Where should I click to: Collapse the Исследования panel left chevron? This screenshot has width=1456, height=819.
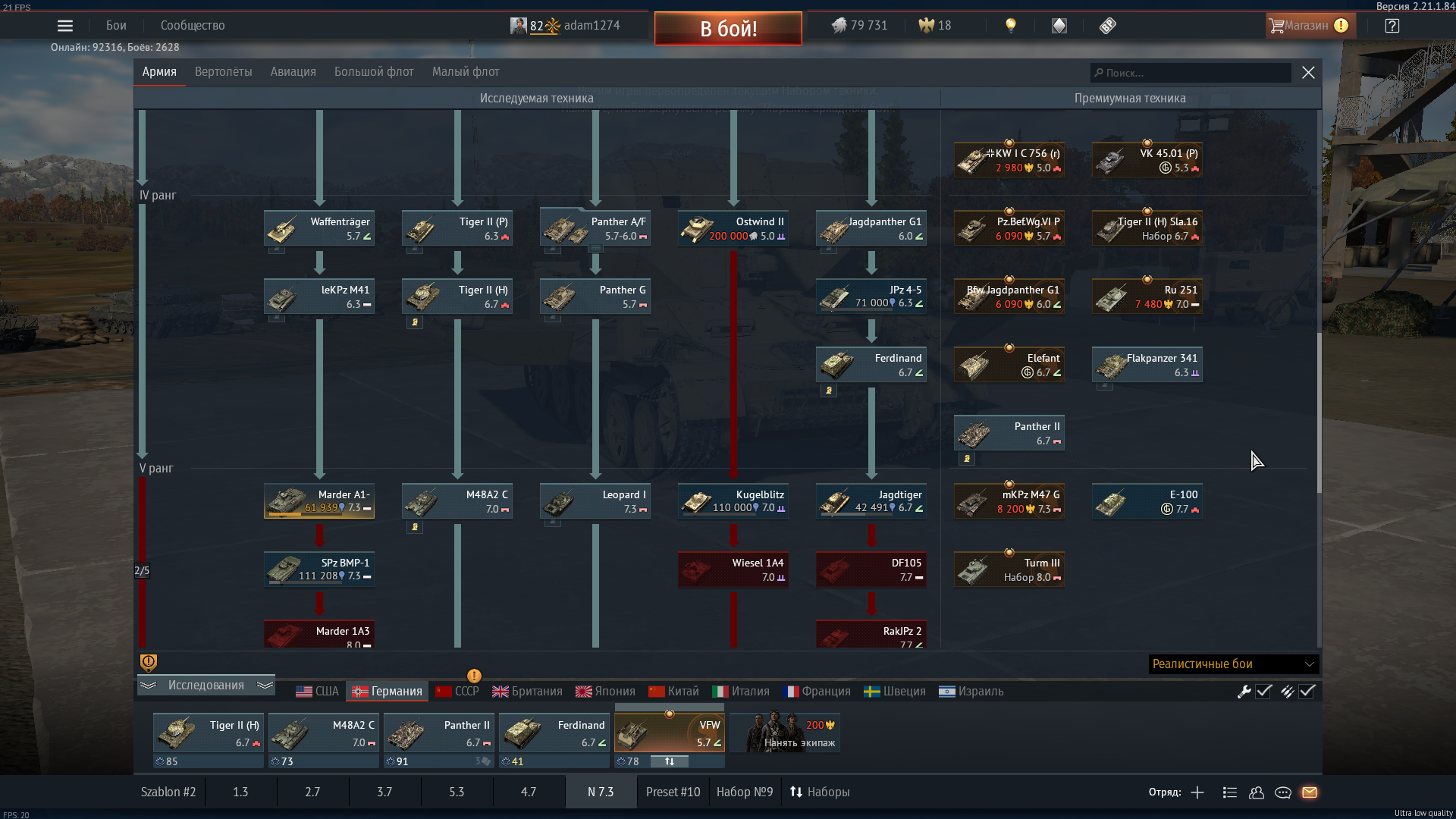pyautogui.click(x=148, y=685)
